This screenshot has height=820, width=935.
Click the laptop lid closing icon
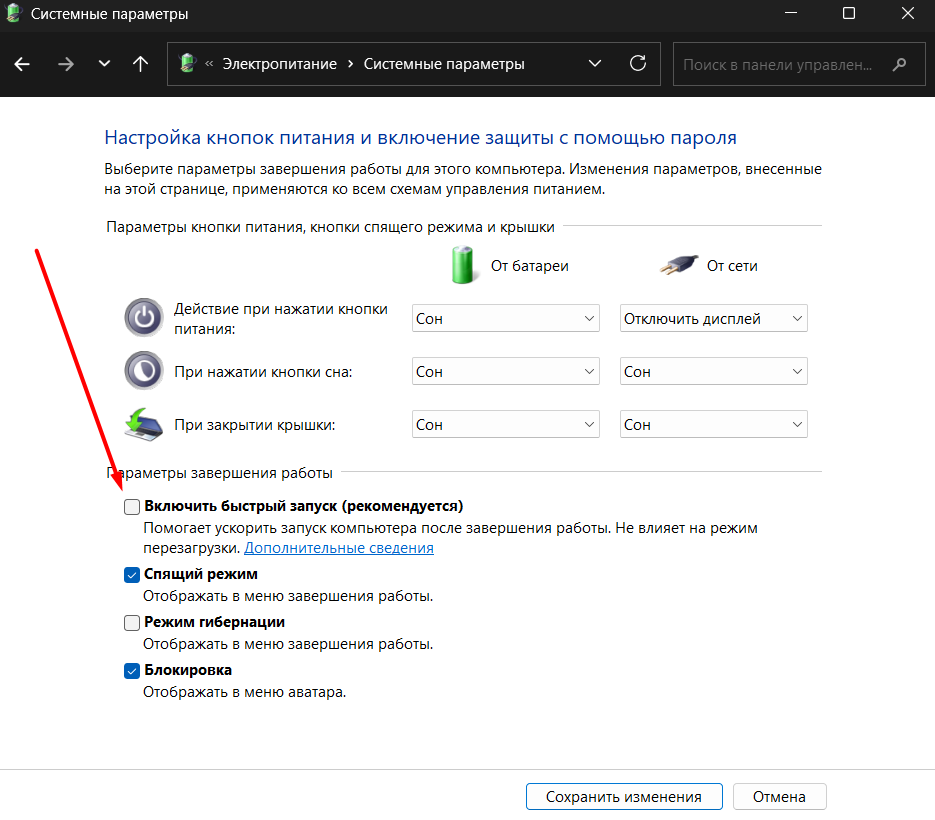click(x=142, y=424)
